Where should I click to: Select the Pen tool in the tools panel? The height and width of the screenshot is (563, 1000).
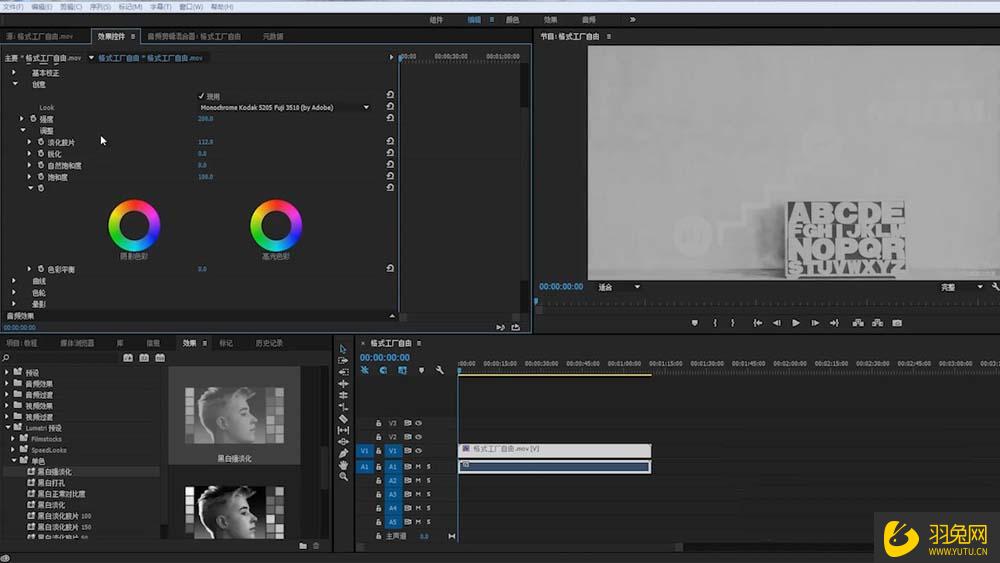[x=344, y=453]
